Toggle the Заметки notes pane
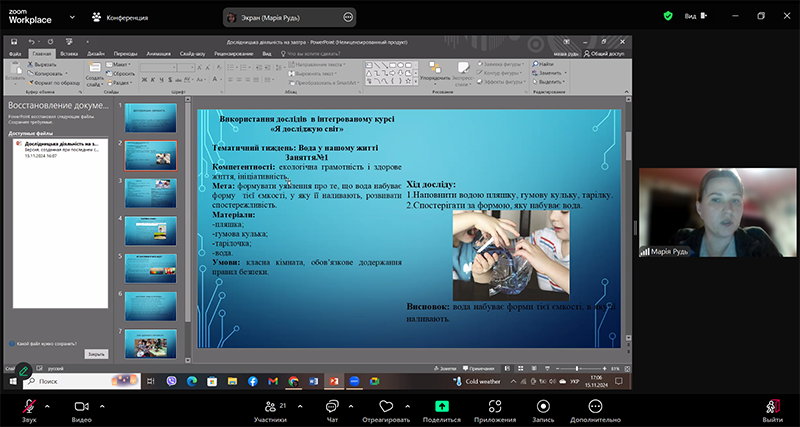The width and height of the screenshot is (800, 427). (x=444, y=368)
